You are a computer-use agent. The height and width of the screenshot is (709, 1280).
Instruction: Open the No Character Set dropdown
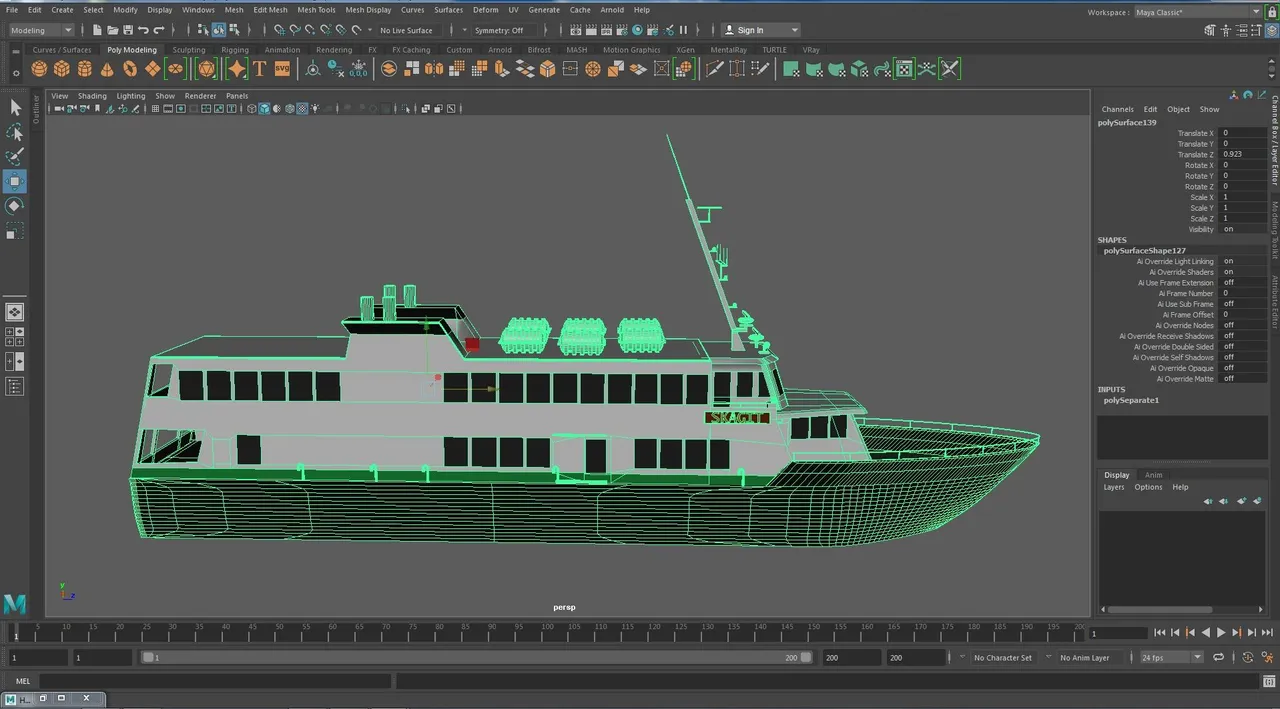point(1004,658)
